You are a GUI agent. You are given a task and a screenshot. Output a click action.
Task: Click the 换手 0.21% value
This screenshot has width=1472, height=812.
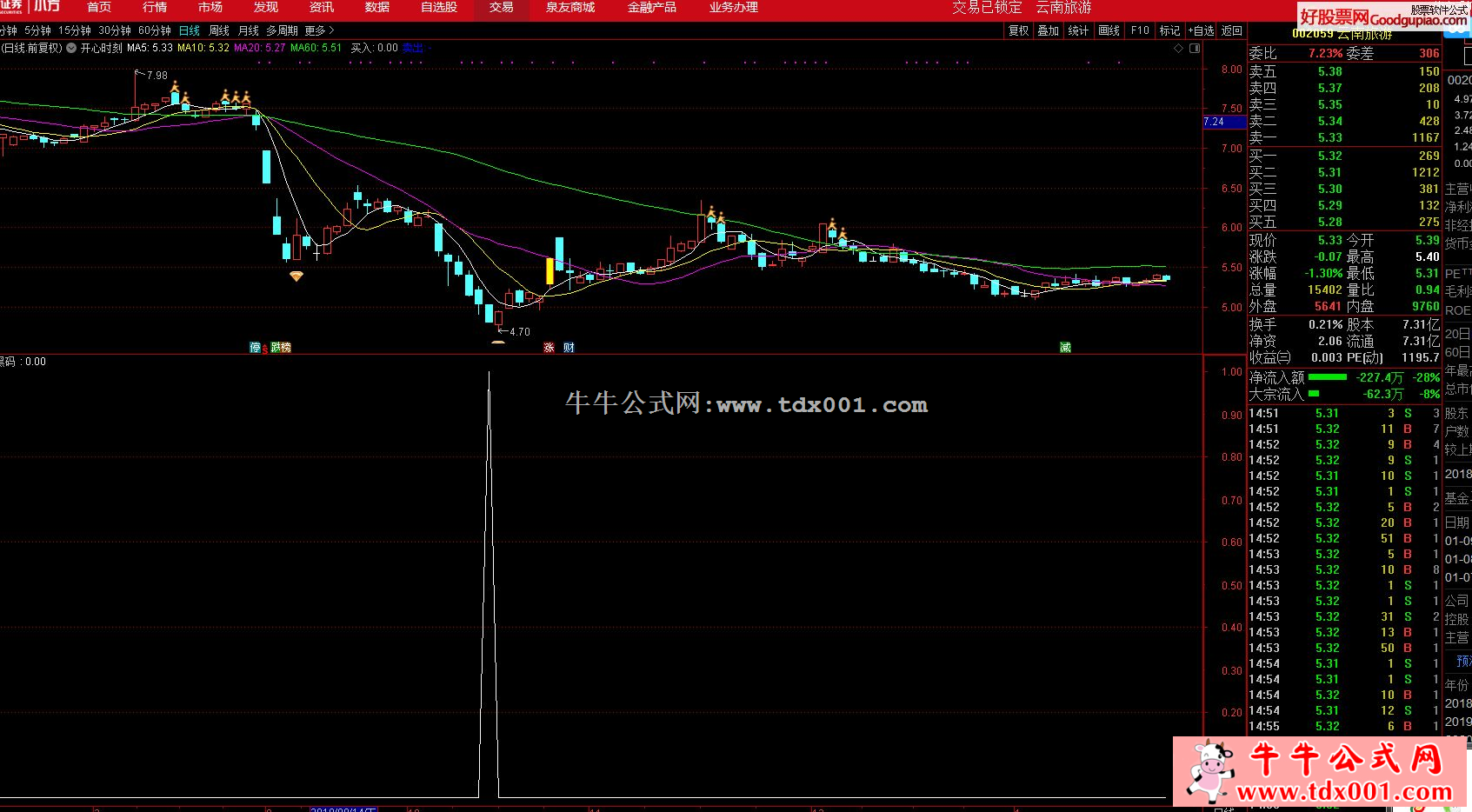[1326, 324]
